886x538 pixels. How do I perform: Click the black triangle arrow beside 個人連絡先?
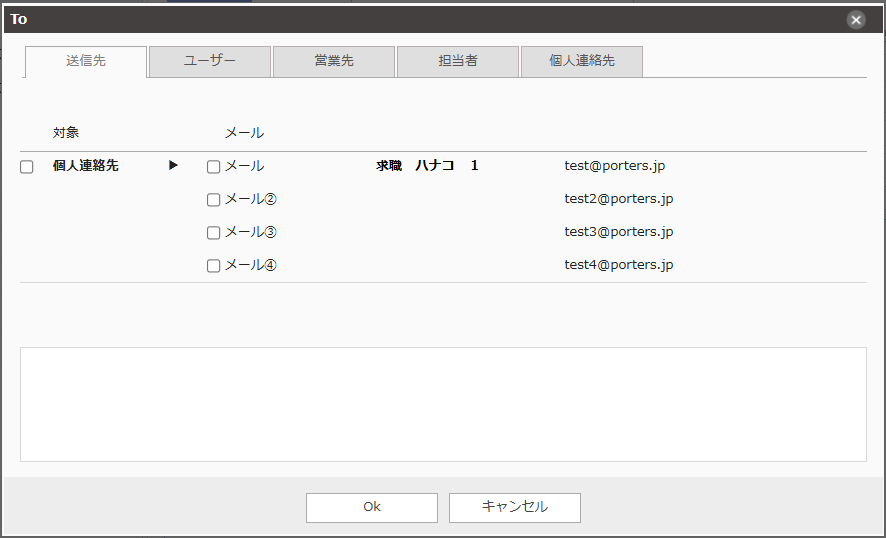coord(173,166)
